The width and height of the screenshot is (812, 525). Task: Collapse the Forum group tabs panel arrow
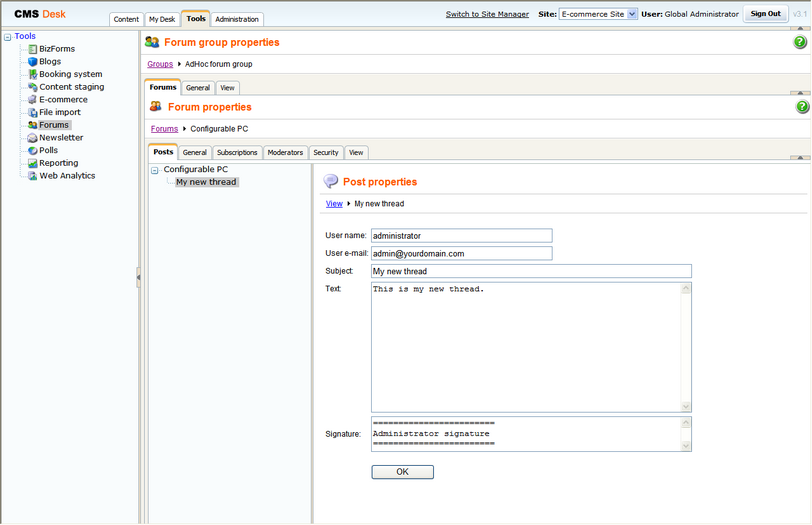coord(800,93)
